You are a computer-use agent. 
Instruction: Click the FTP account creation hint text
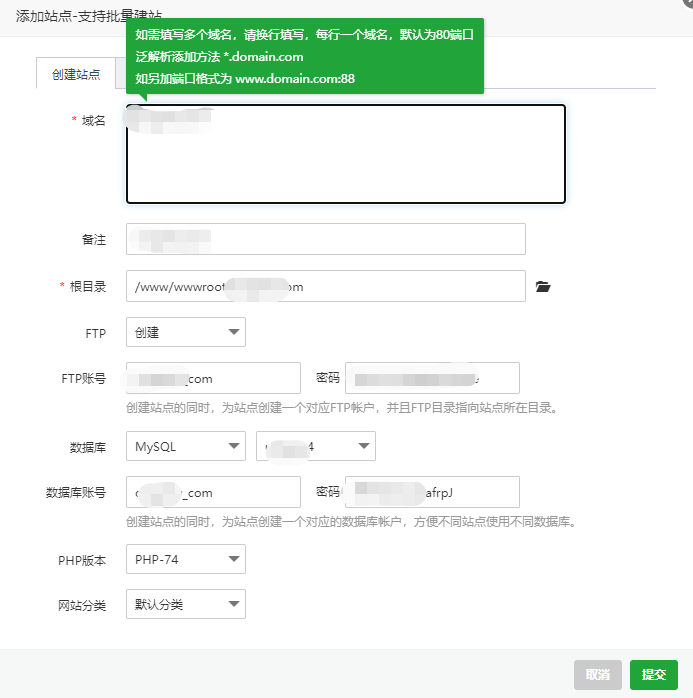click(x=341, y=408)
